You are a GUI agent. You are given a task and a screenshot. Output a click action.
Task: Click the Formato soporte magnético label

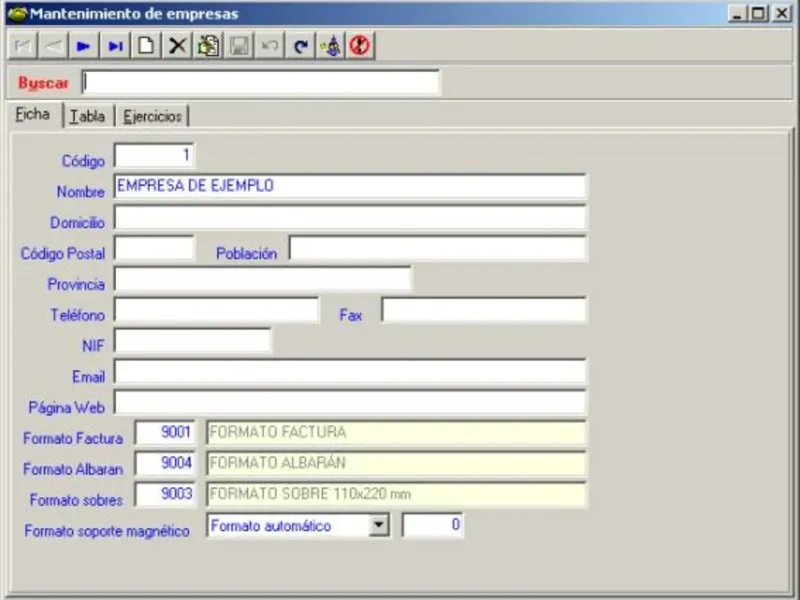click(x=107, y=531)
